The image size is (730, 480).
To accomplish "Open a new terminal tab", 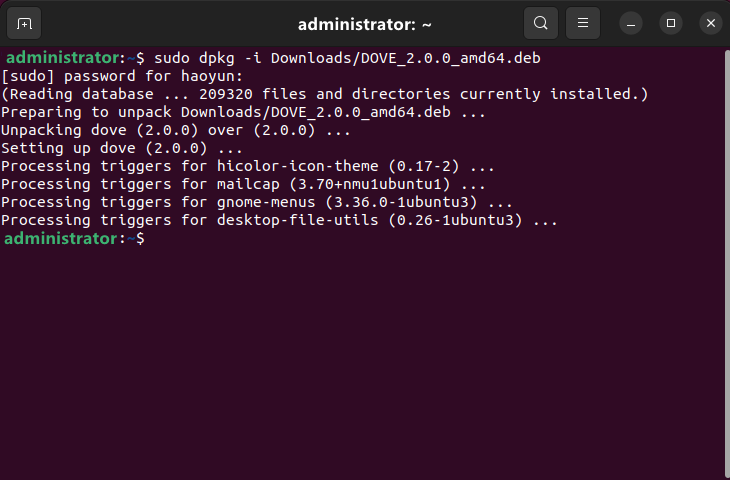I will [x=24, y=23].
